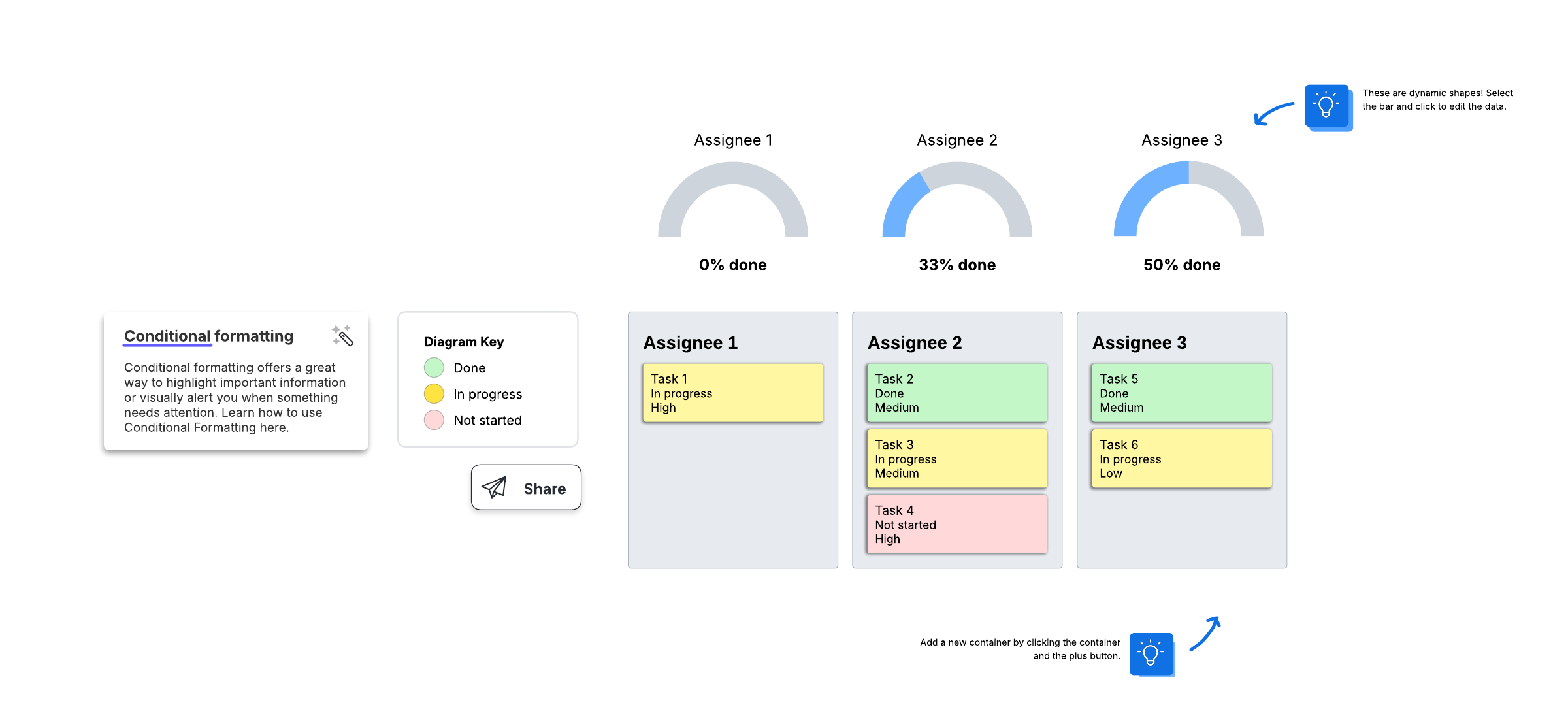Click the green Done circle in Diagram Key
This screenshot has height=720, width=1568.
tap(434, 368)
